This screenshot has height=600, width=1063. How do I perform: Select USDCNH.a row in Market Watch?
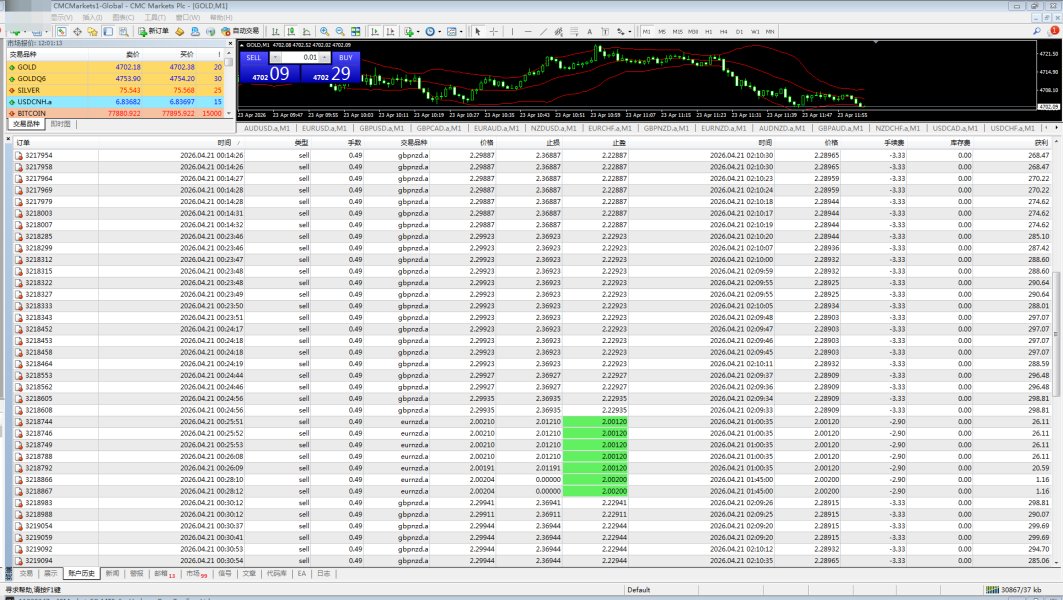coord(115,102)
